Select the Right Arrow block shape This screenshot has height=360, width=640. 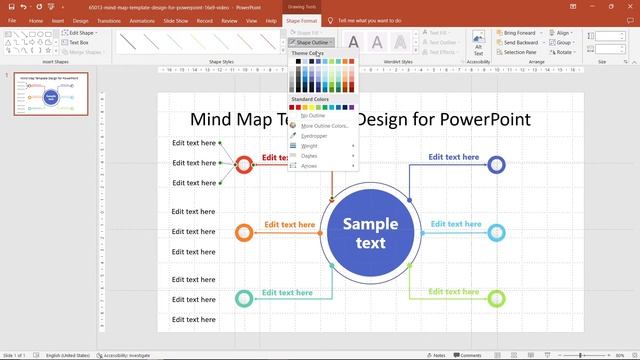(x=32, y=42)
